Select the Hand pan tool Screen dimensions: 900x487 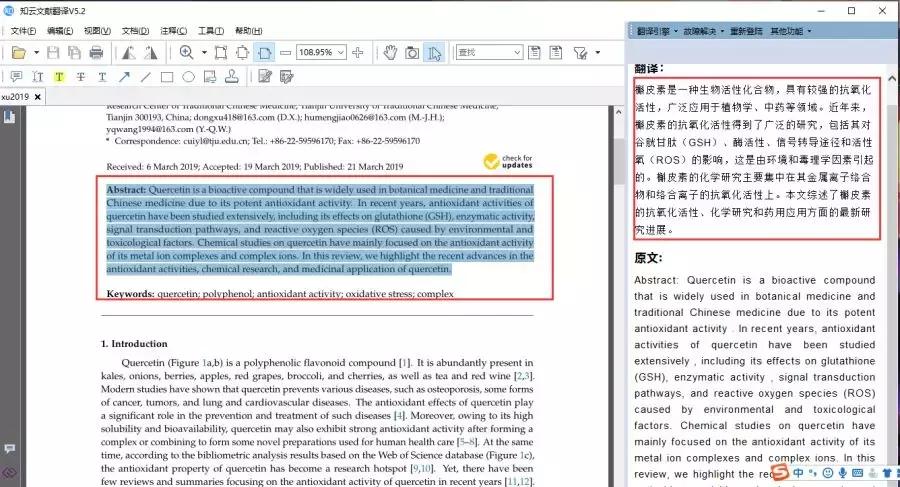pyautogui.click(x=390, y=53)
